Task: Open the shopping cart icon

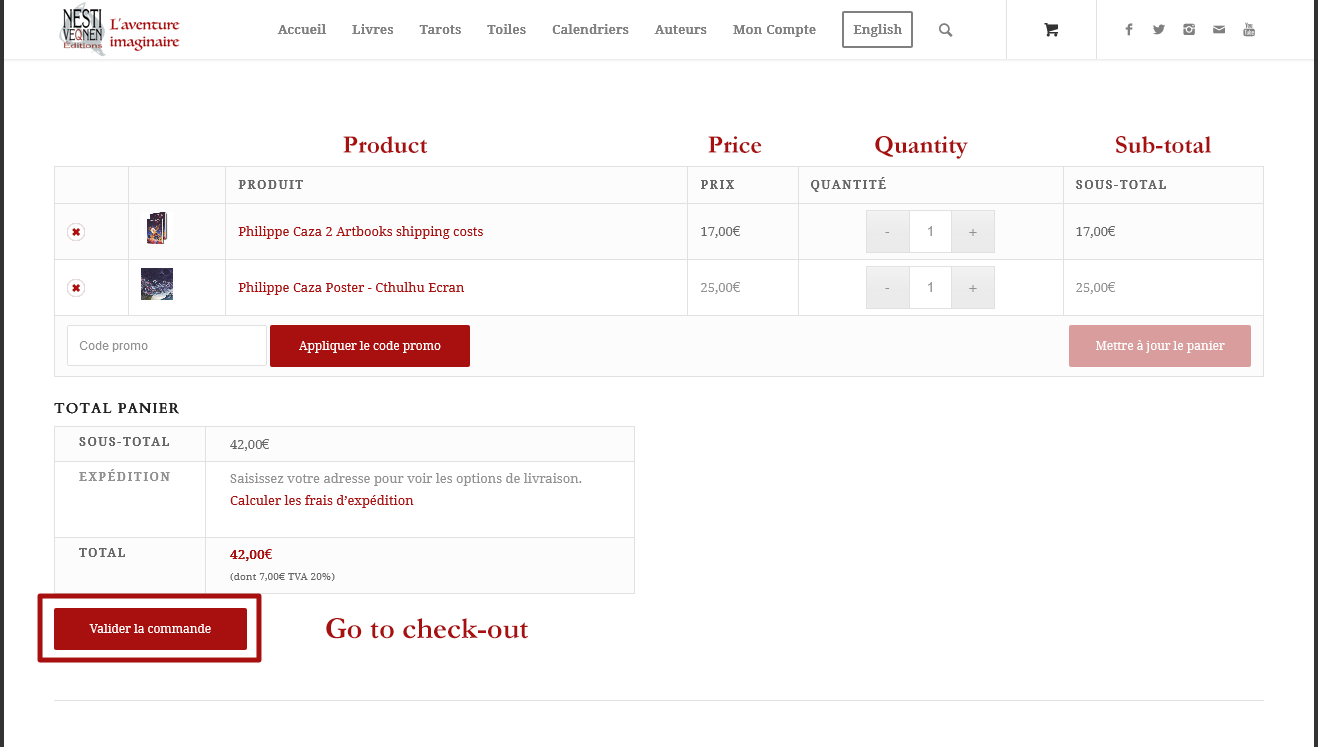Action: click(1051, 30)
